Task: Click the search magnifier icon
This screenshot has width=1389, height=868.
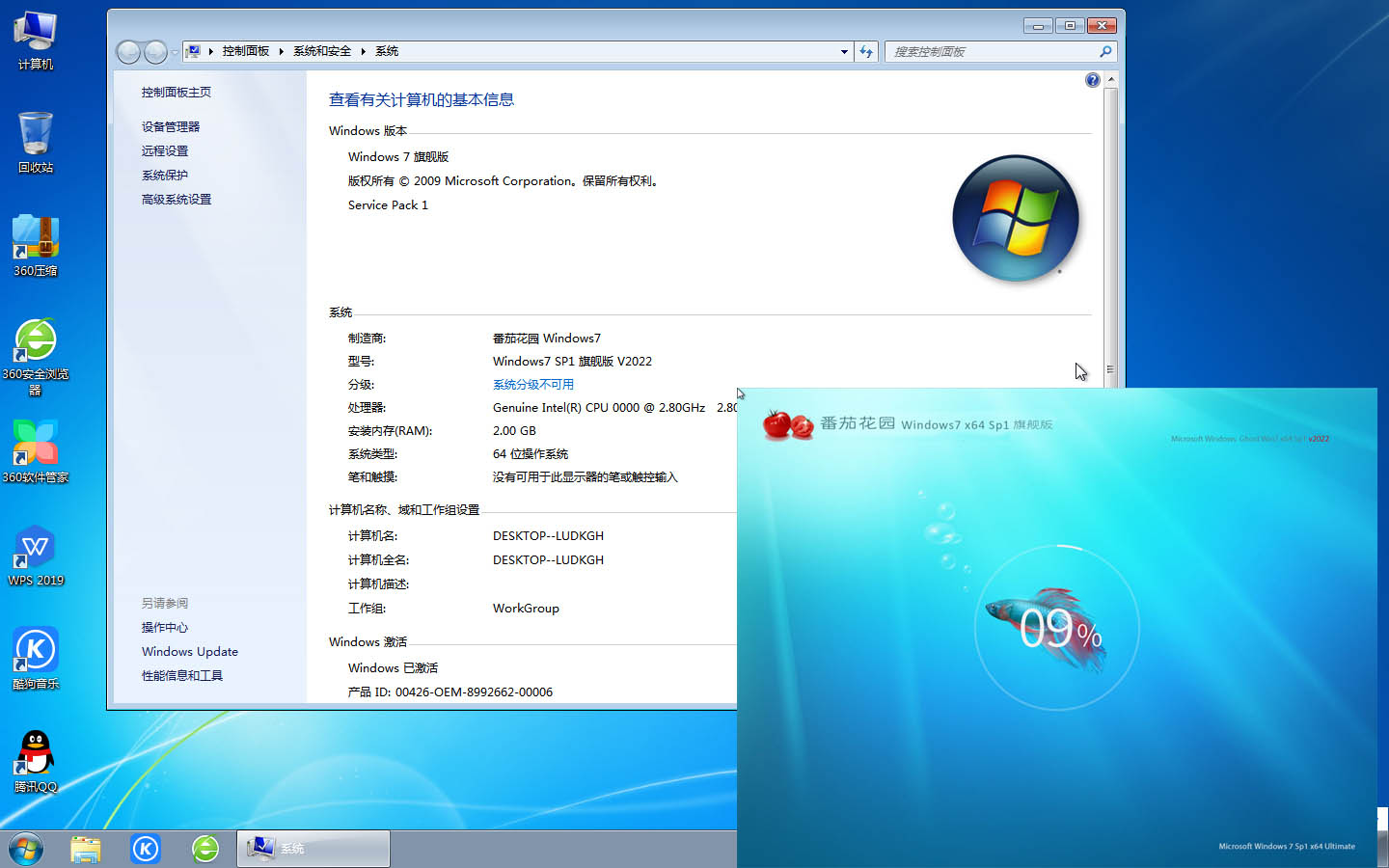Action: [1105, 51]
